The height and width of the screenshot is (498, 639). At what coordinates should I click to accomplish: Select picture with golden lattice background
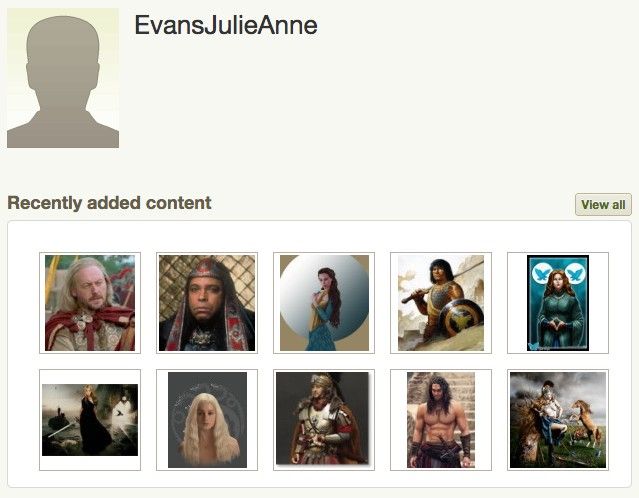207,303
